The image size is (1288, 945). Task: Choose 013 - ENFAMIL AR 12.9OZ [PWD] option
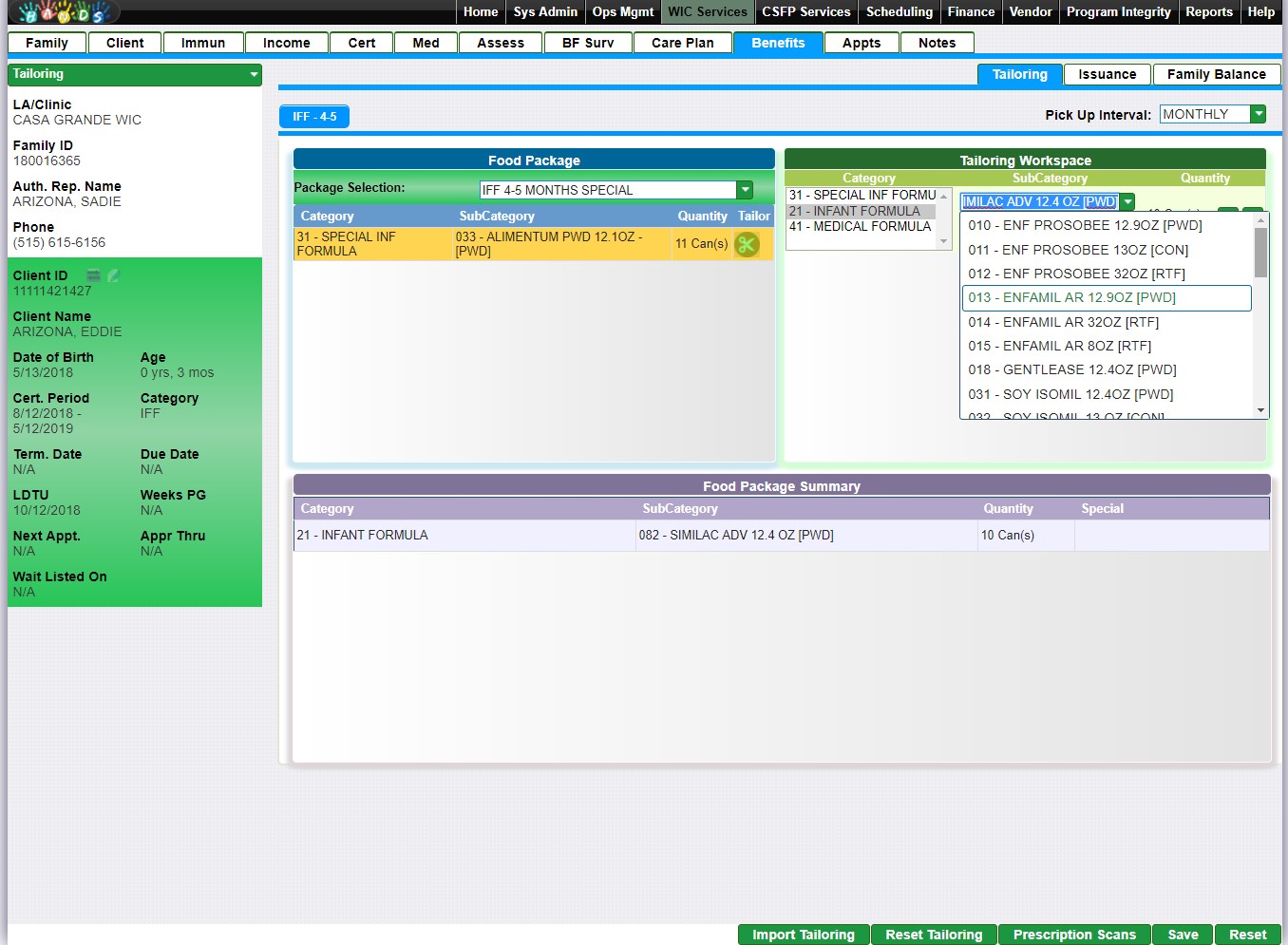pos(1071,297)
